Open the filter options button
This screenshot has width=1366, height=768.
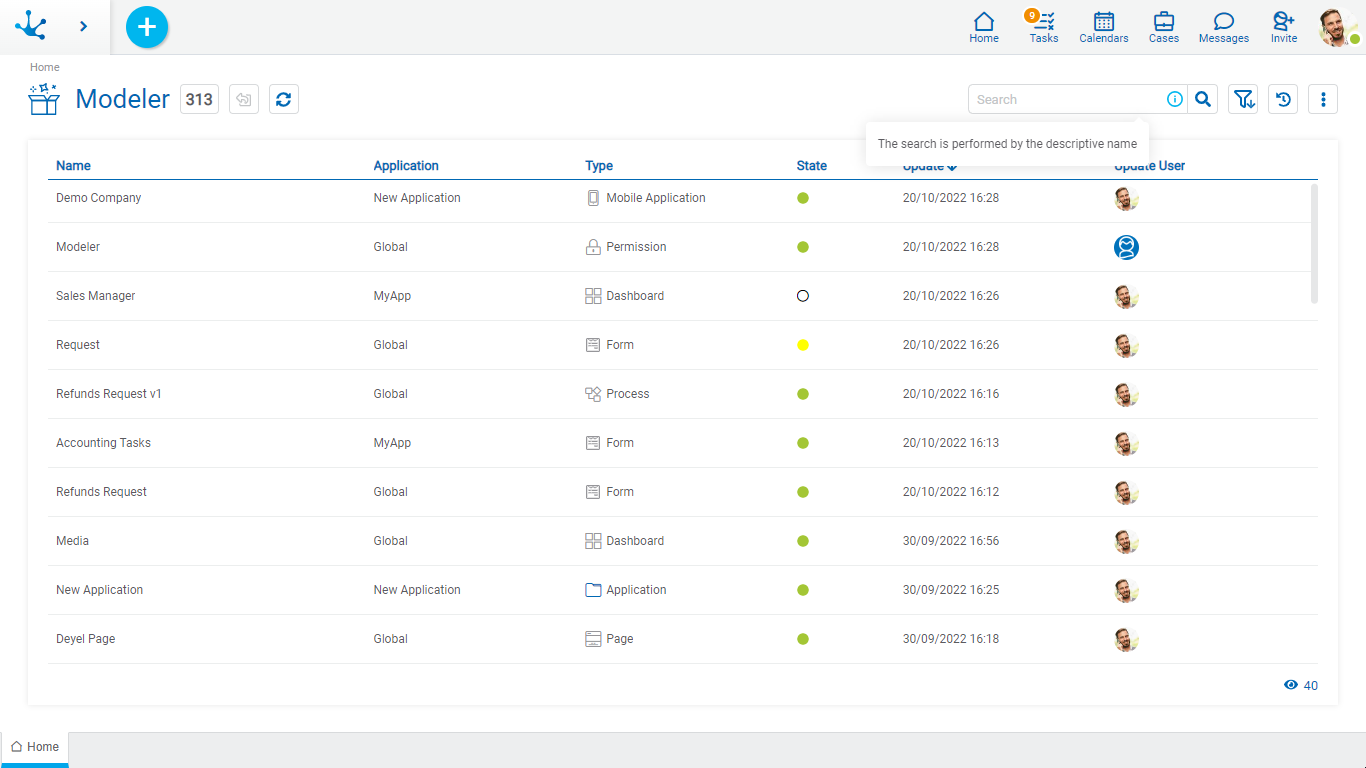[1243, 99]
